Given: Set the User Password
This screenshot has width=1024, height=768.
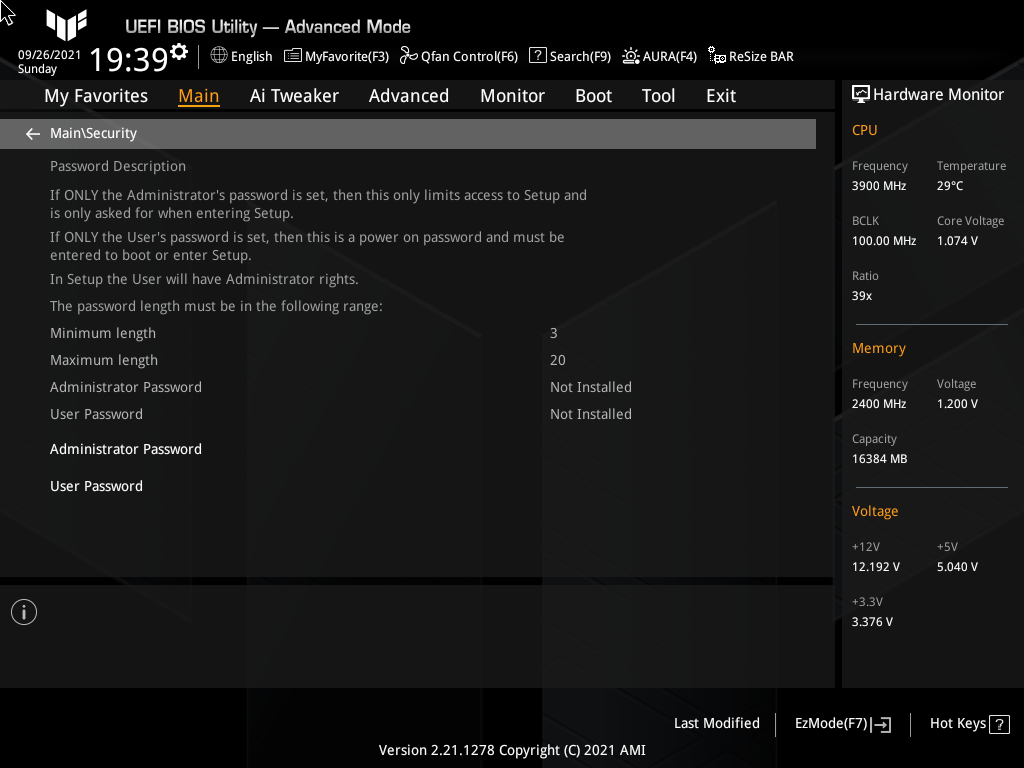Looking at the screenshot, I should 96,486.
